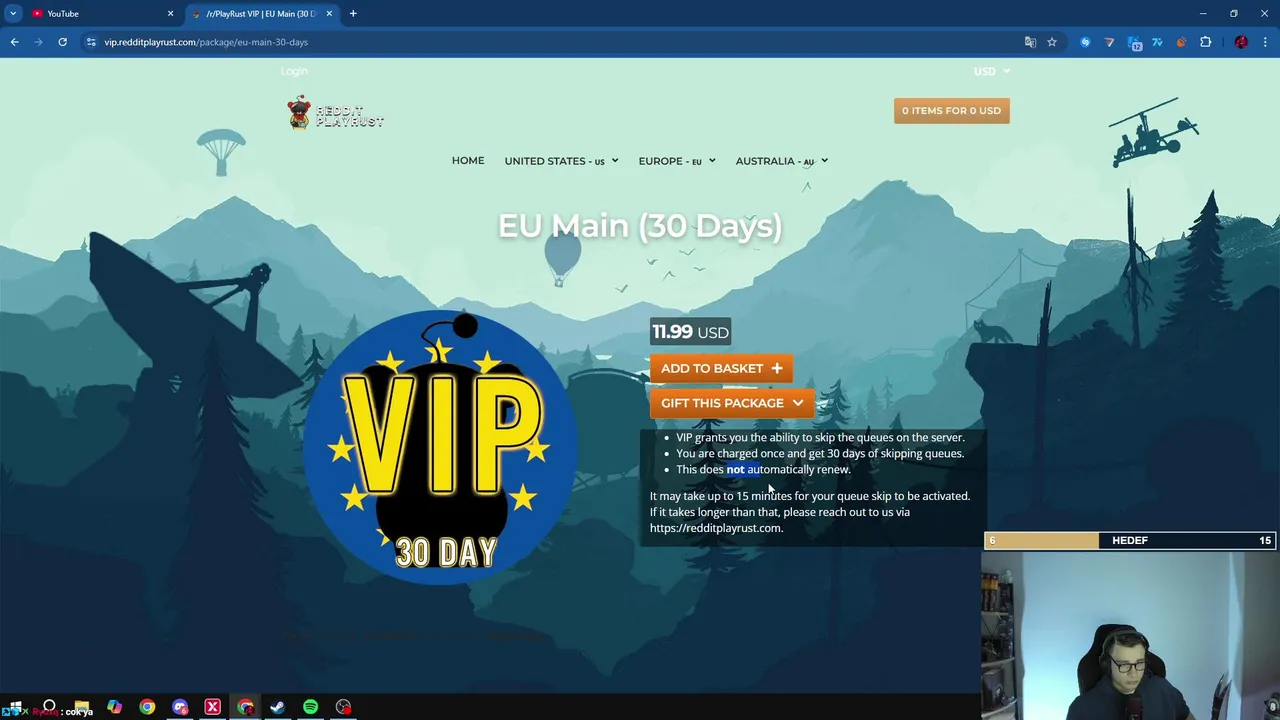Viewport: 1280px width, 720px height.
Task: Go to the HOME menu item
Action: pyautogui.click(x=468, y=161)
